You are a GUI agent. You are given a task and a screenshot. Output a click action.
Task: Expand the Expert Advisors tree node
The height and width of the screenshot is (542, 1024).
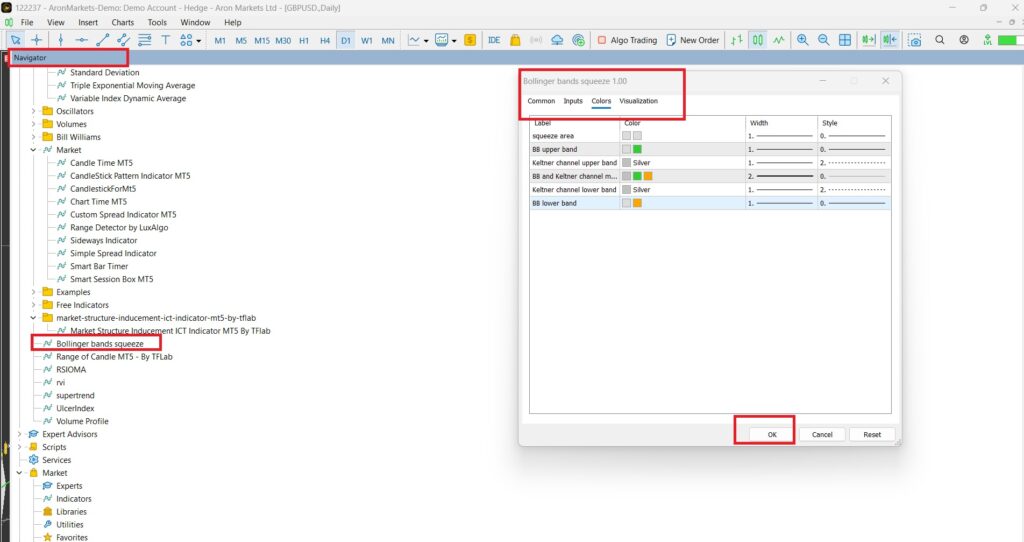pyautogui.click(x=20, y=434)
